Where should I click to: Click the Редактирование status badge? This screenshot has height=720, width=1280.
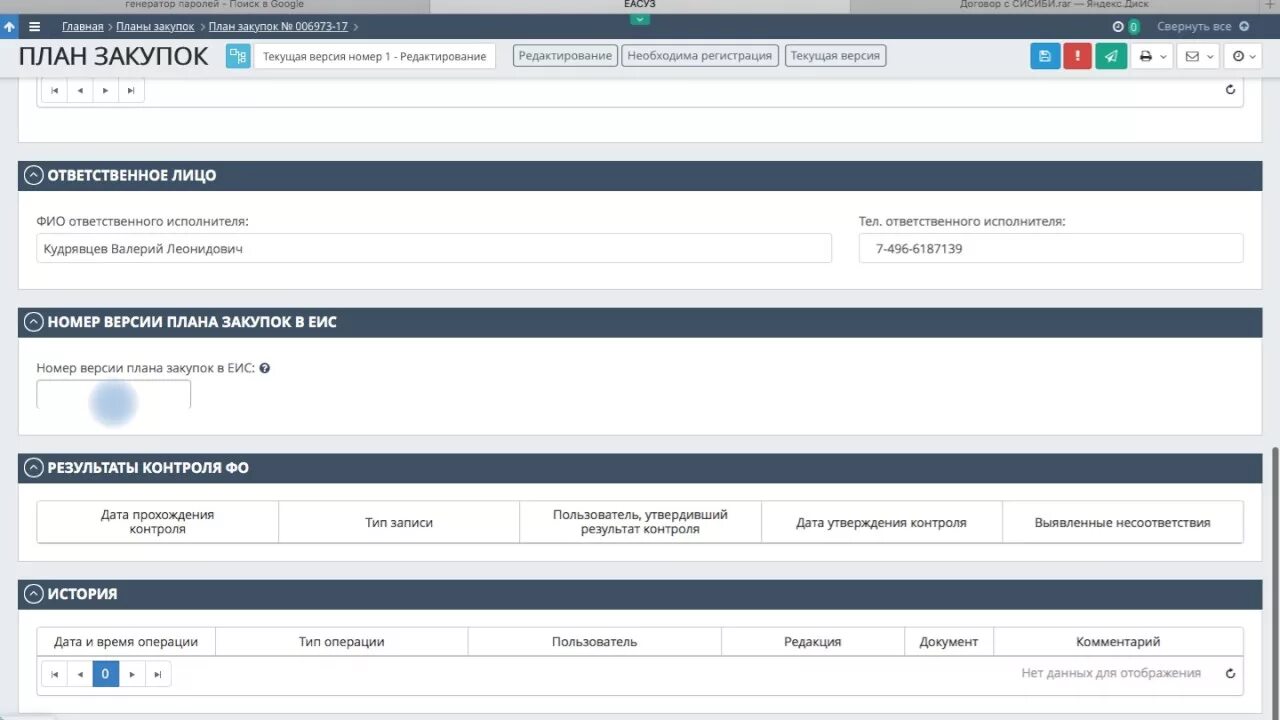[x=565, y=56]
